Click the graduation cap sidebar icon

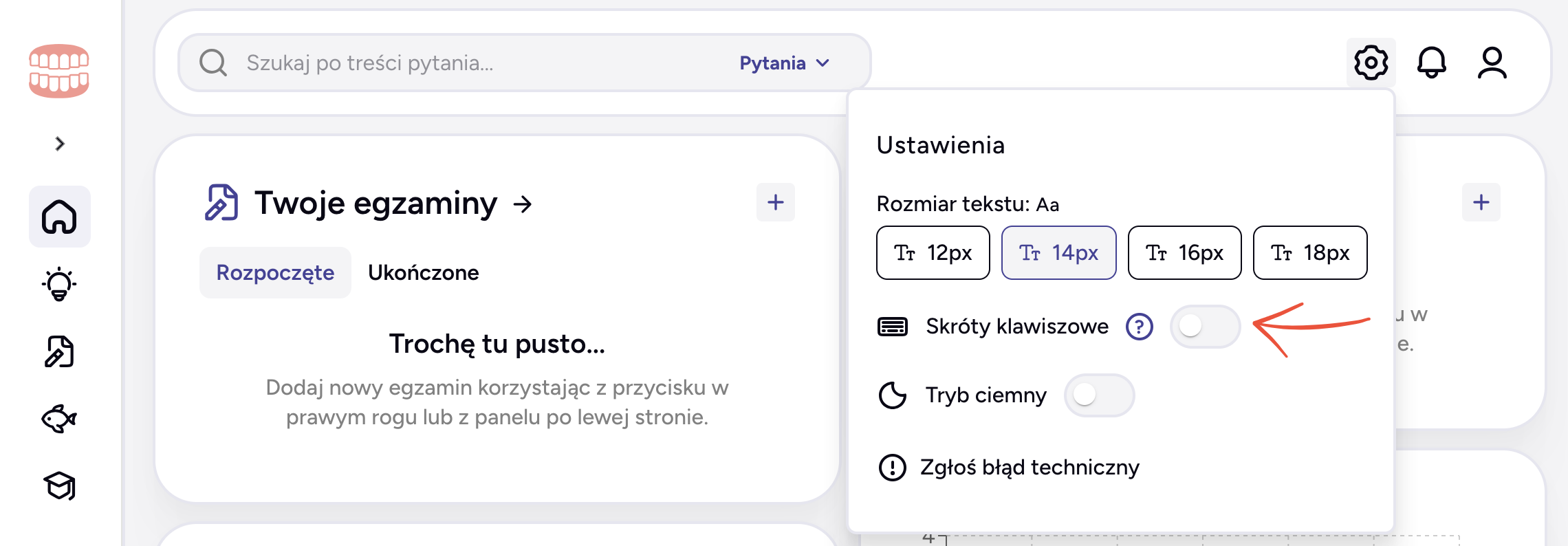(59, 486)
